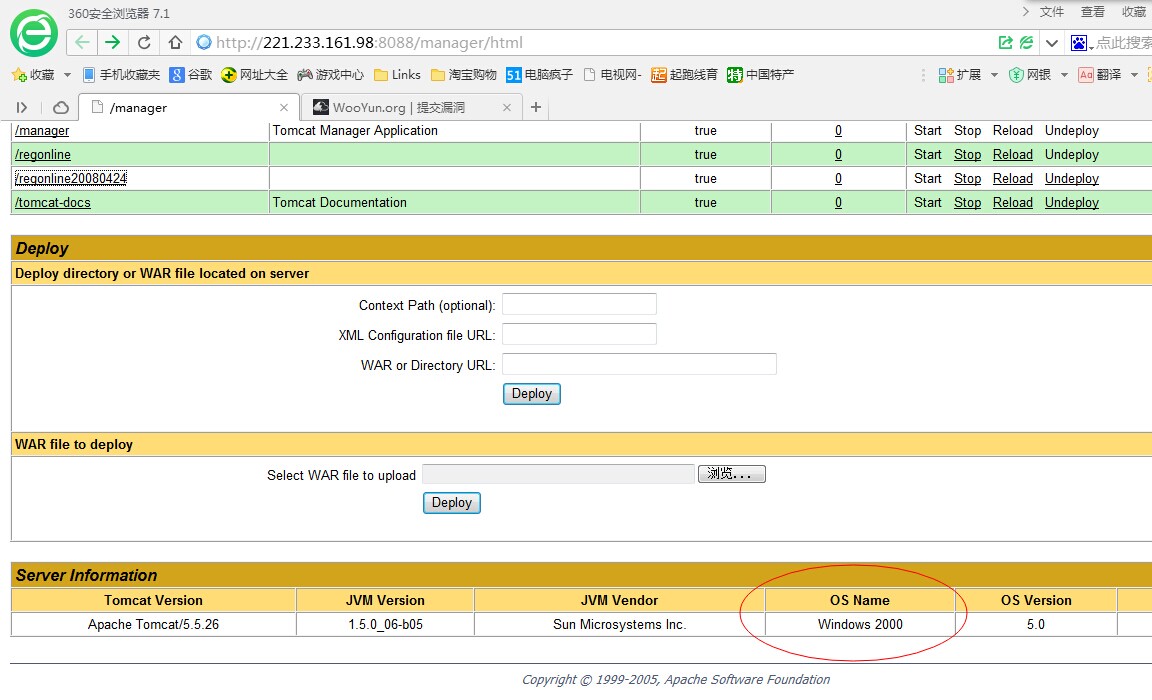Click the share icon in address bar
Screen dimensions: 1152x700
coord(1005,43)
